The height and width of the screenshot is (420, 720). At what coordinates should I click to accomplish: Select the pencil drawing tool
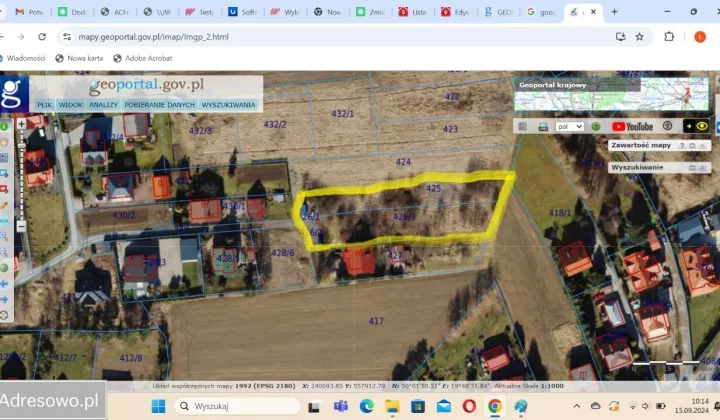(x=4, y=205)
